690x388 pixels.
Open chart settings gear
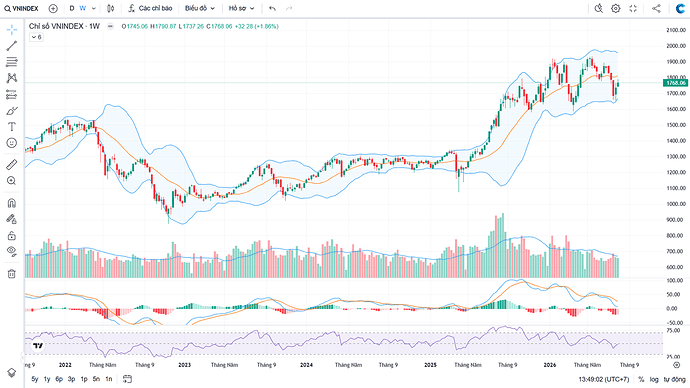pyautogui.click(x=616, y=8)
